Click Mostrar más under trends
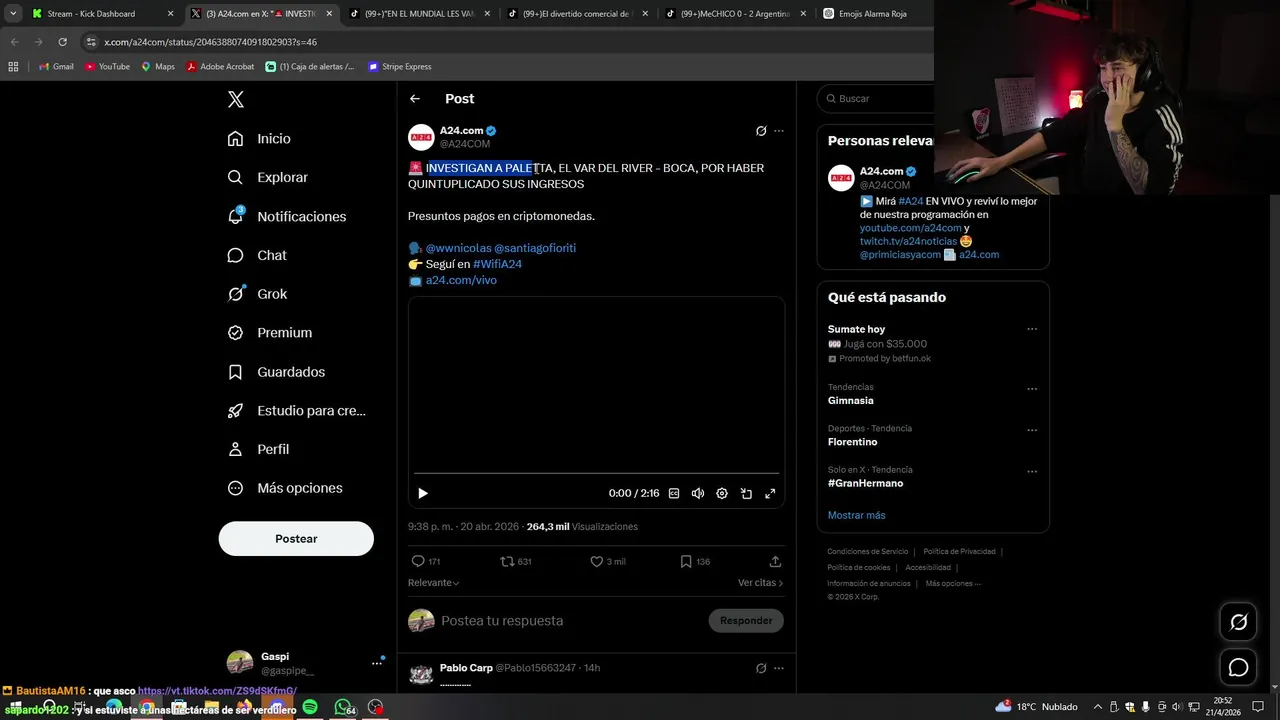 point(856,515)
